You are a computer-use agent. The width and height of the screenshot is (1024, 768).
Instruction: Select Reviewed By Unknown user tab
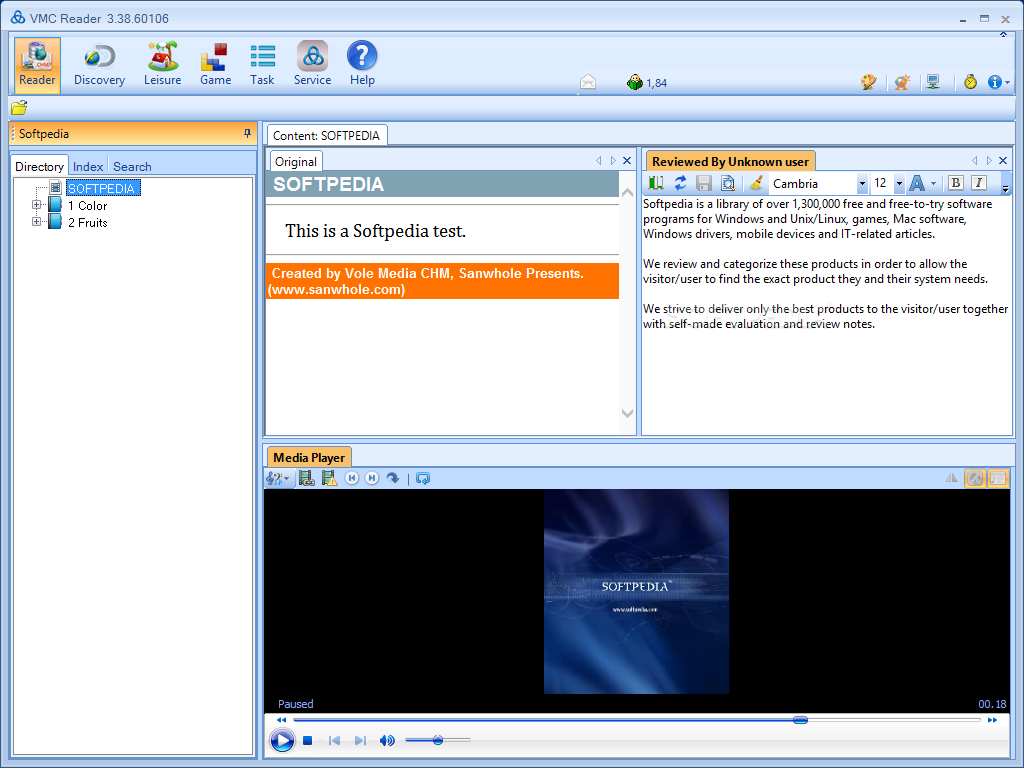coord(730,161)
